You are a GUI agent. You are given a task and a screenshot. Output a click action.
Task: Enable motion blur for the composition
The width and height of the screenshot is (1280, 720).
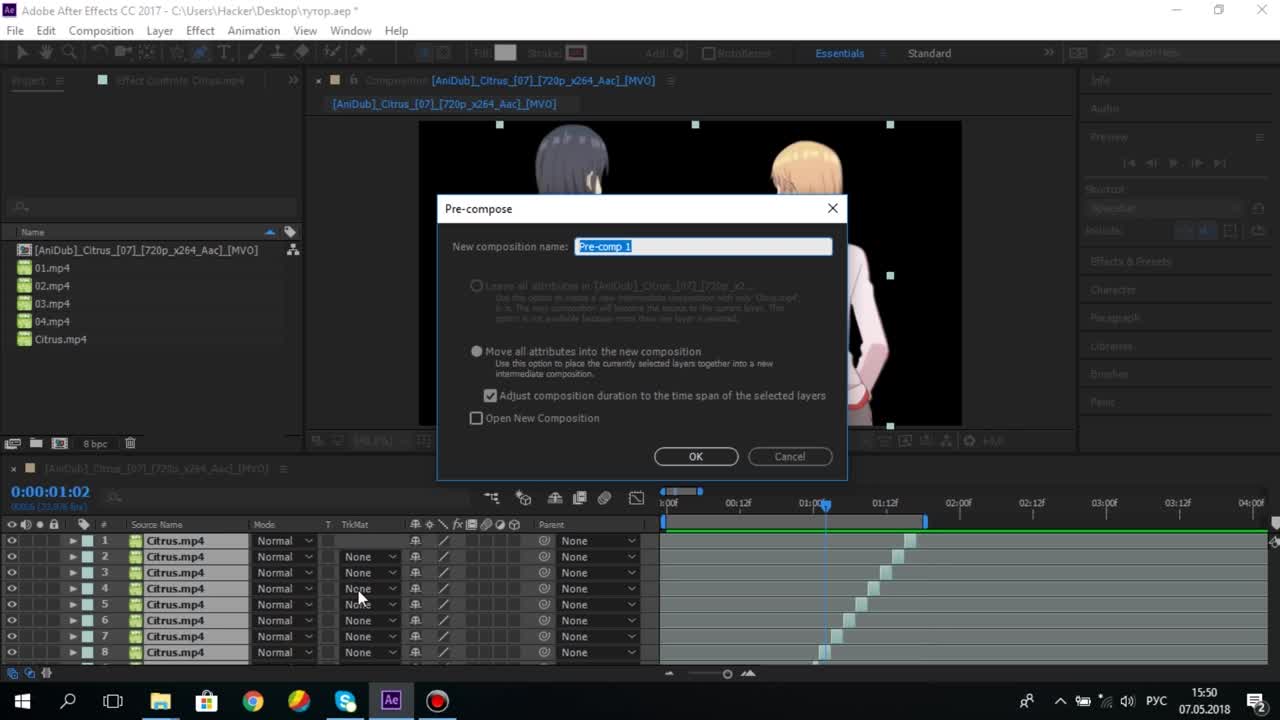(605, 498)
